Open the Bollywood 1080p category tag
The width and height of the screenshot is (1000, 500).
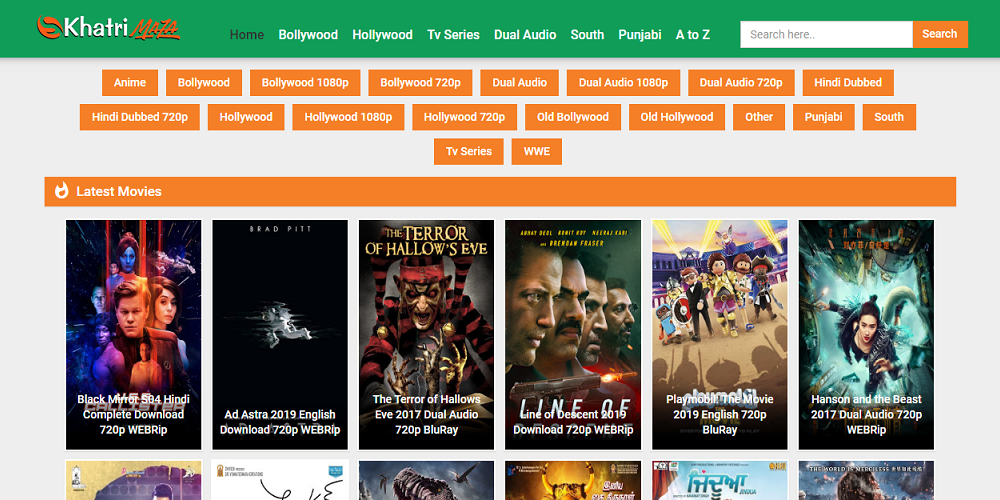click(305, 82)
